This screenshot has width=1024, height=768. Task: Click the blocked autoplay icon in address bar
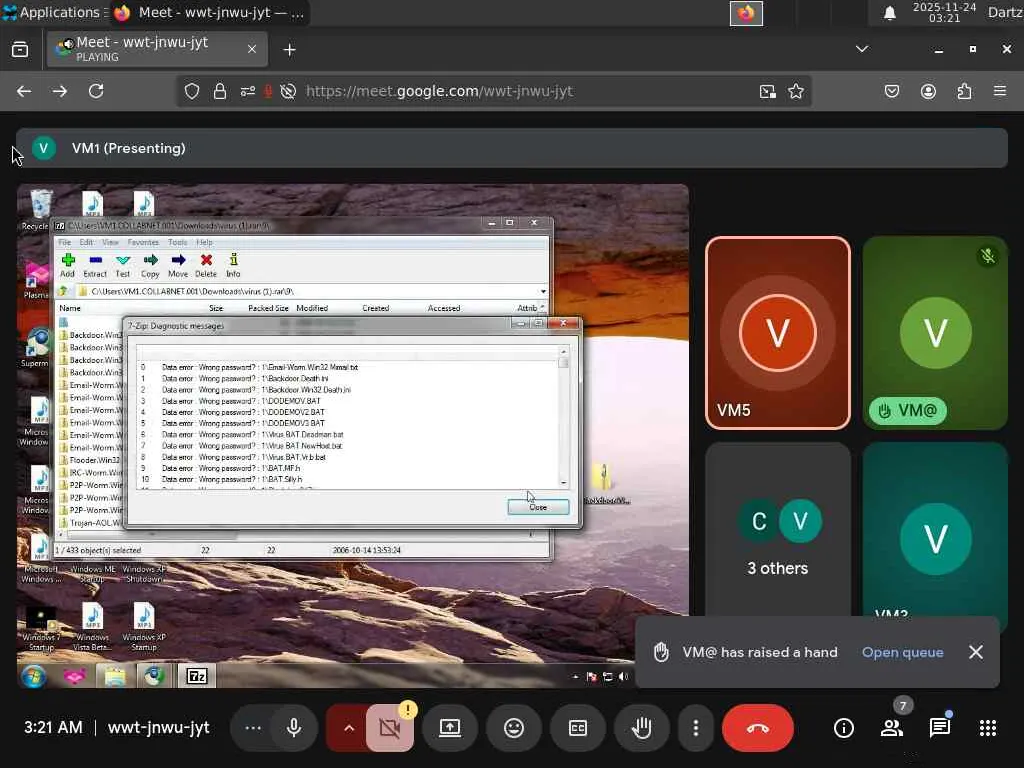pos(288,91)
